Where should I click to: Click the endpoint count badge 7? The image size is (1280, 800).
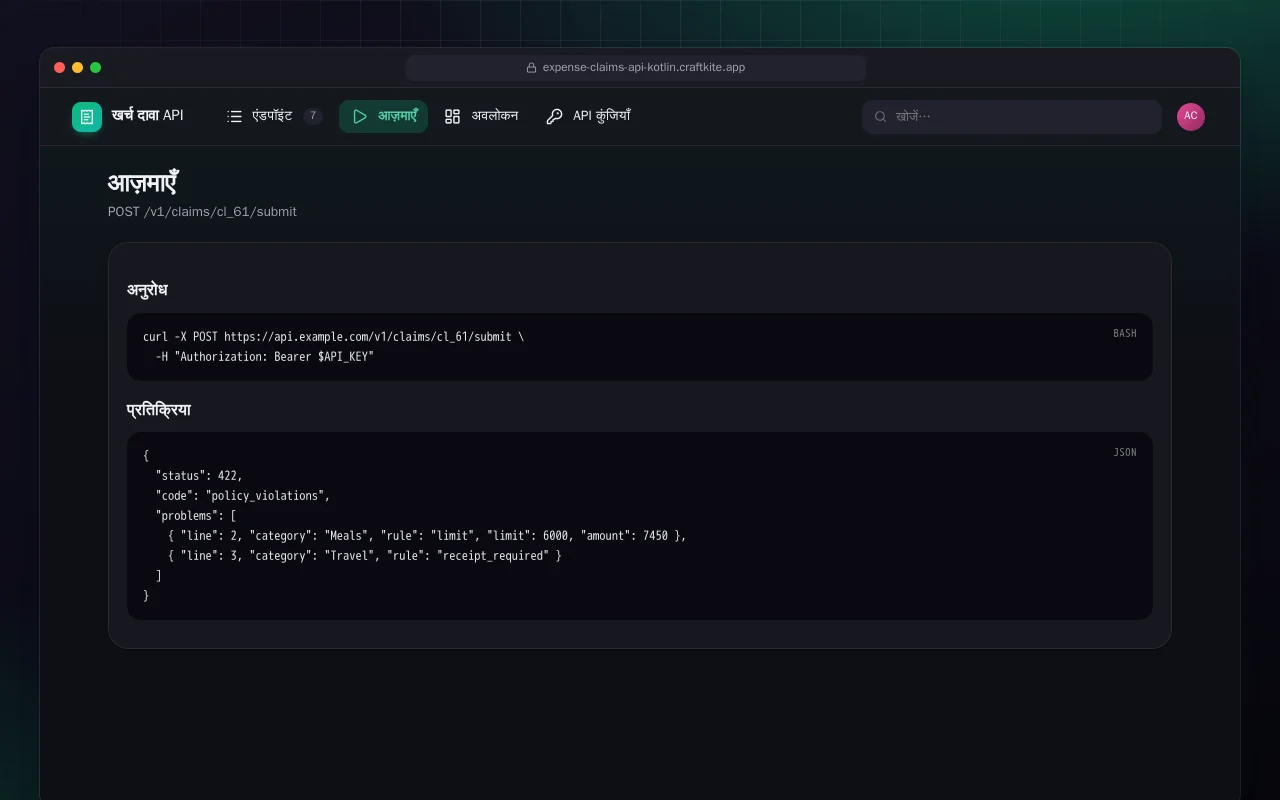[x=313, y=116]
